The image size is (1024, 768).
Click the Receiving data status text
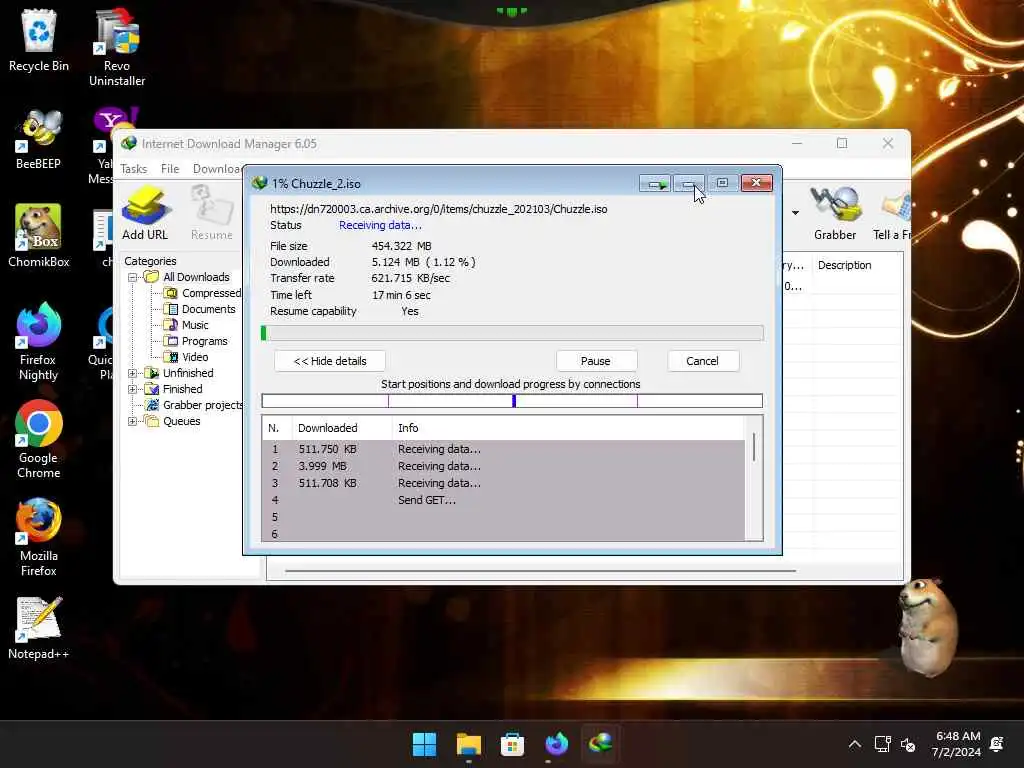pos(380,225)
